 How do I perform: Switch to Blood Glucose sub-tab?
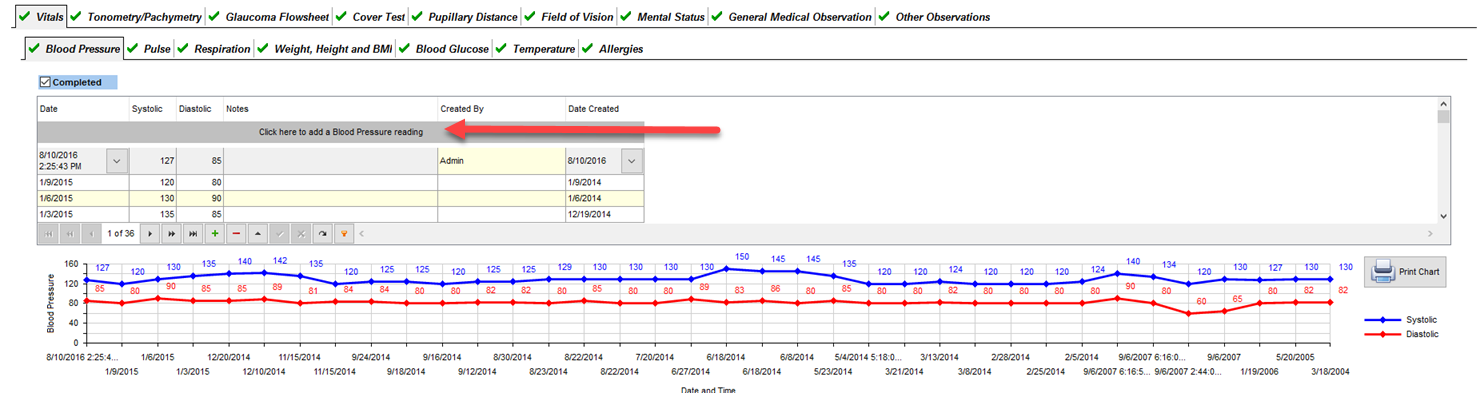point(443,48)
